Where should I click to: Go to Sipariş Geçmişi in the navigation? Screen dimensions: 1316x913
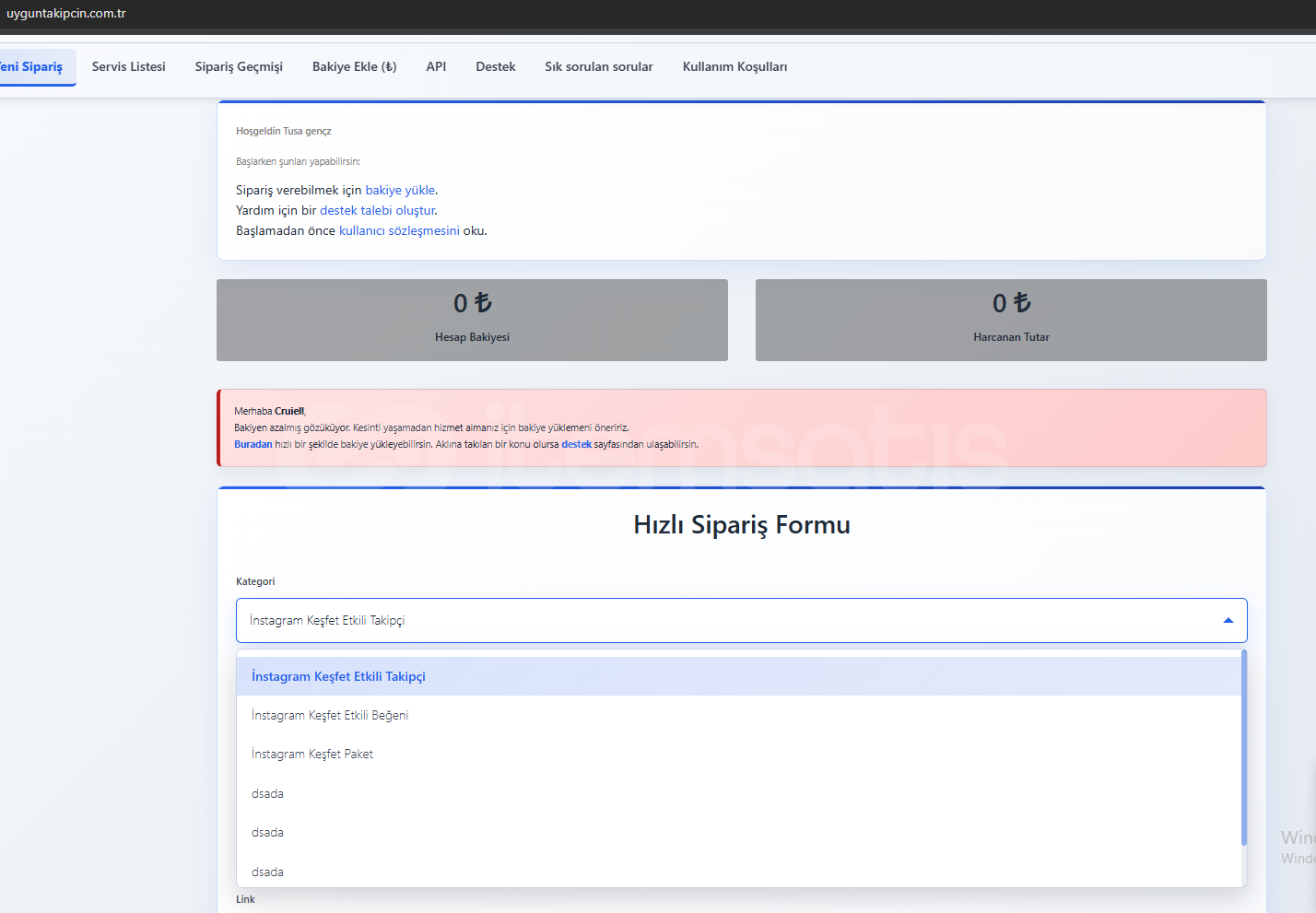(x=239, y=67)
